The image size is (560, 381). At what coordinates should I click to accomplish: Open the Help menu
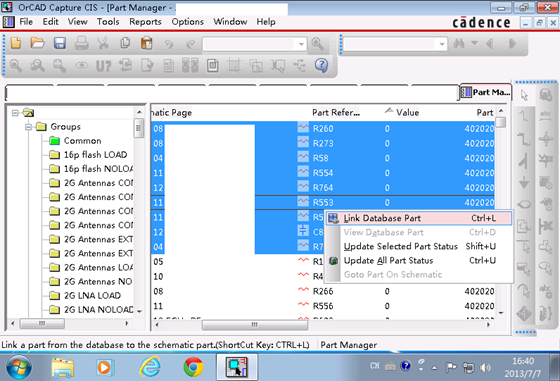[266, 22]
